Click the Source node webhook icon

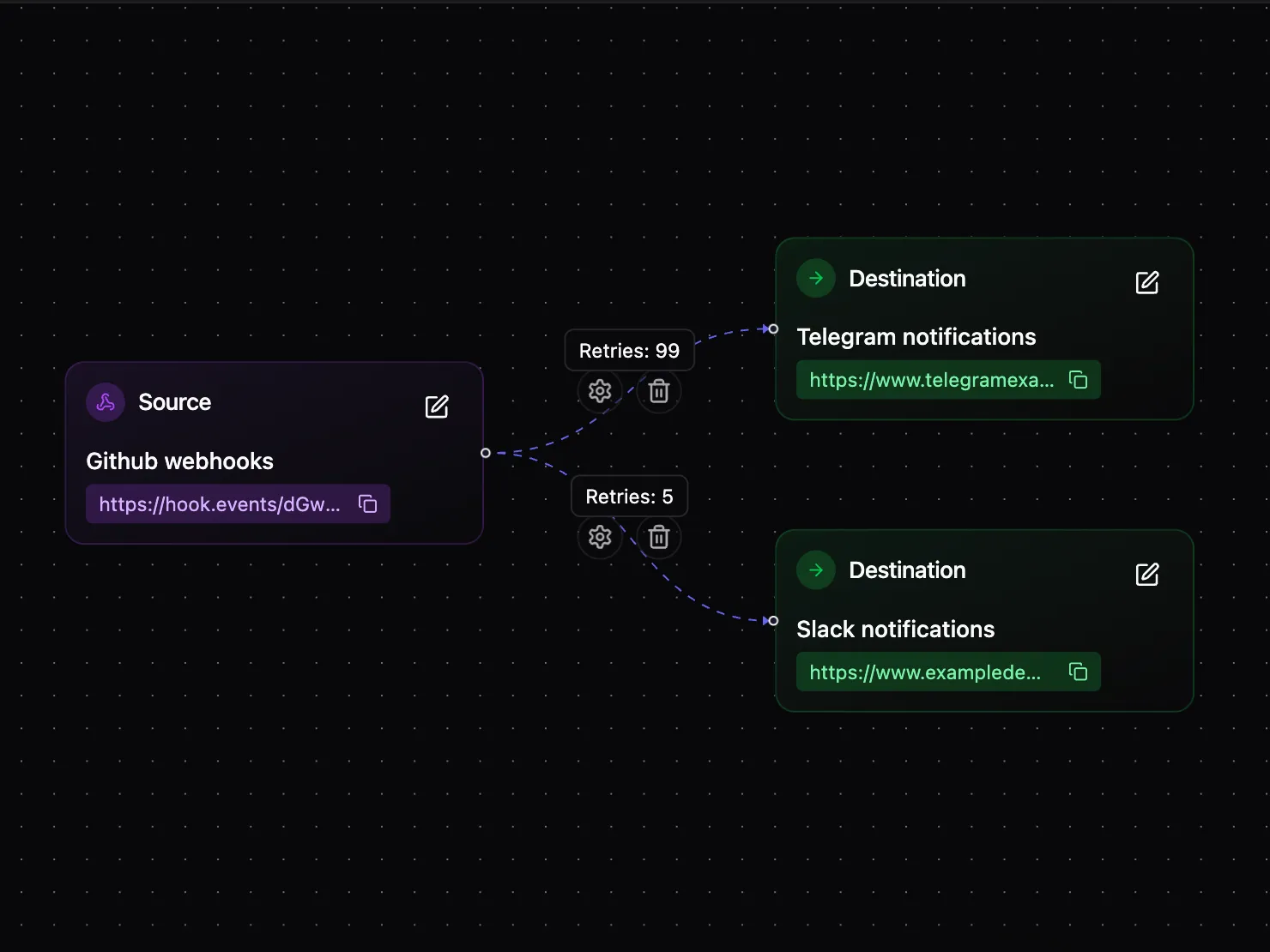point(105,401)
